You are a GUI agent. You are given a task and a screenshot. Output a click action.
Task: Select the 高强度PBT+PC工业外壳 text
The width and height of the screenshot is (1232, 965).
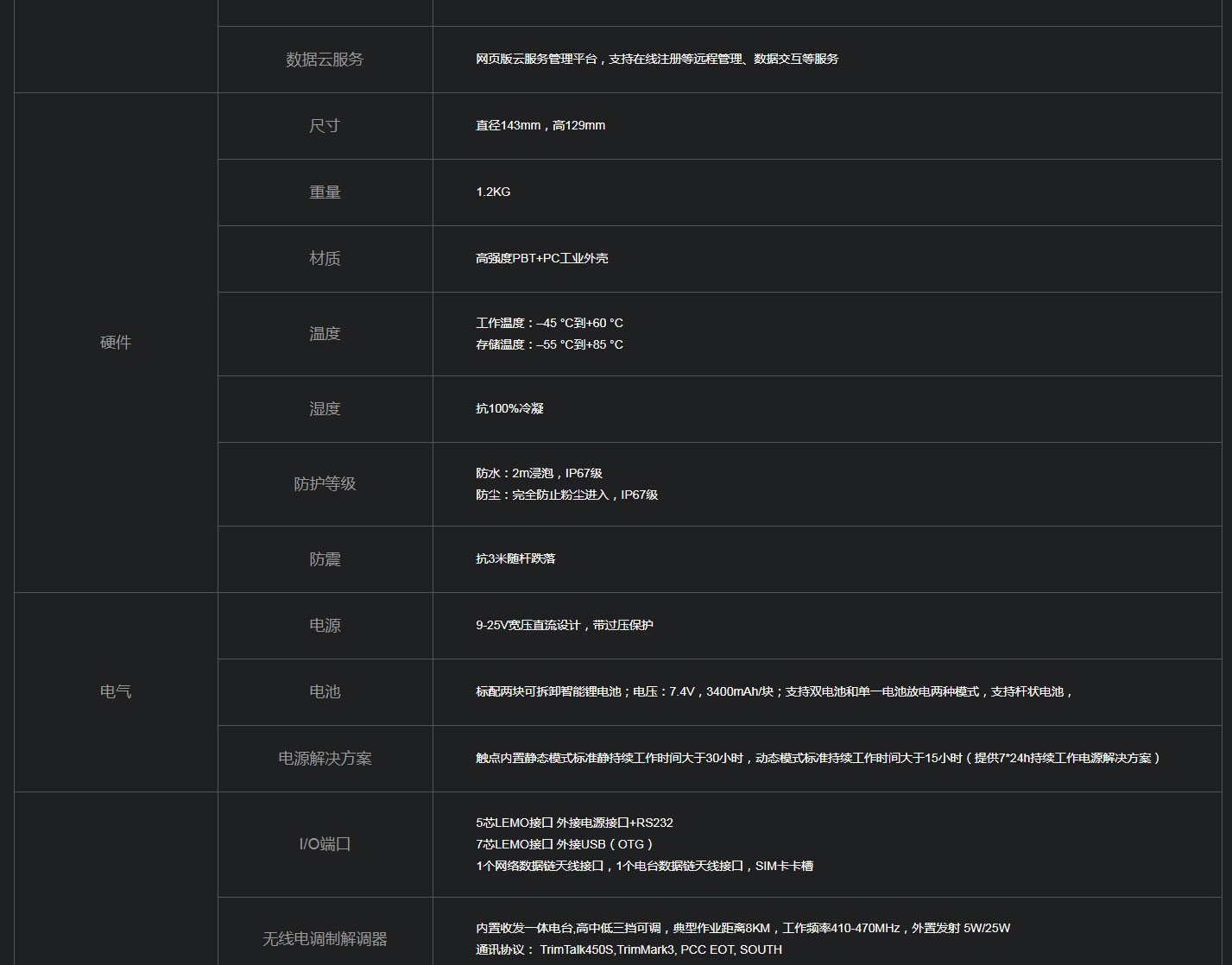point(541,259)
